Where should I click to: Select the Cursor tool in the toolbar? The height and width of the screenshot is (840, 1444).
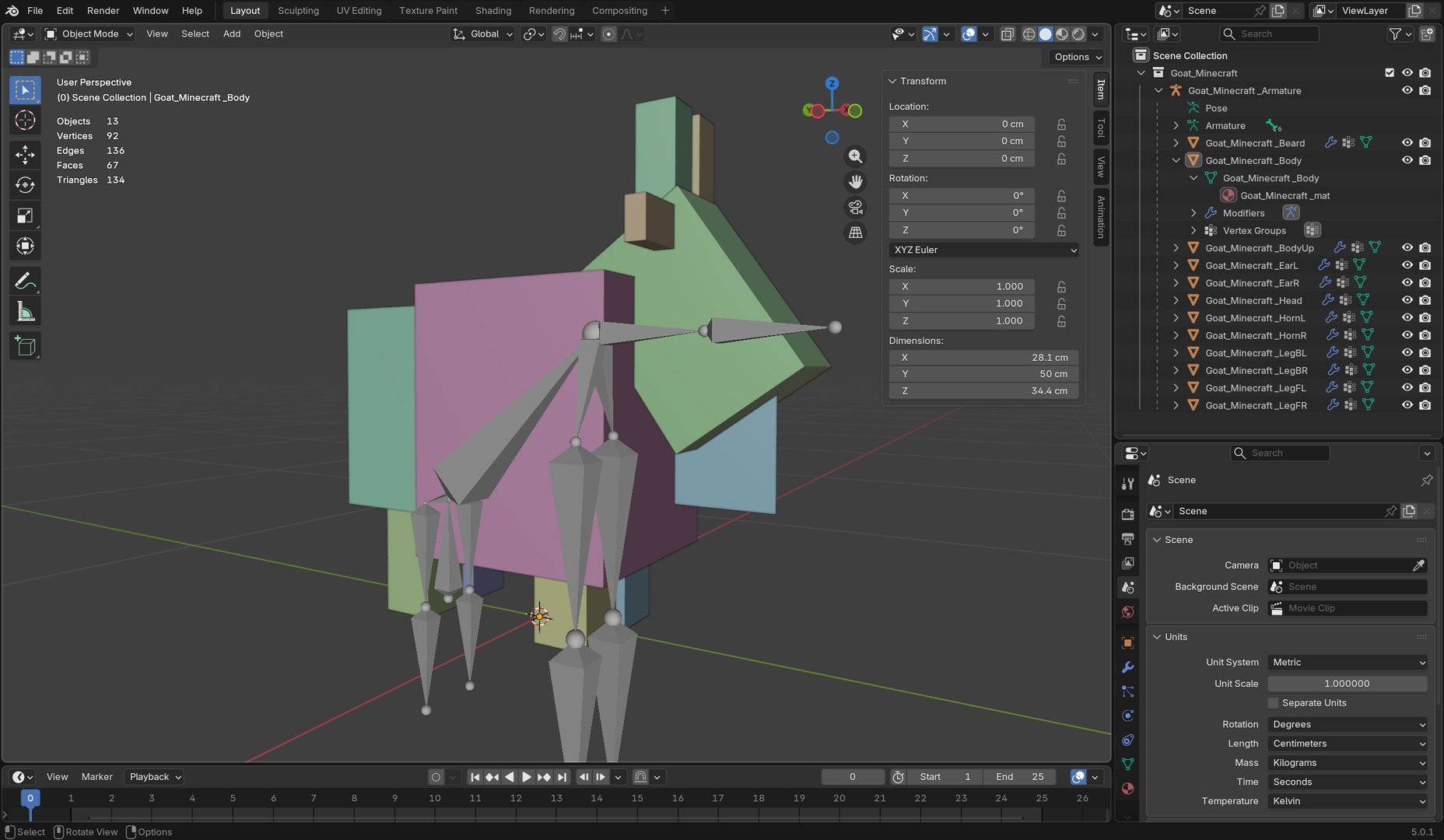[x=25, y=121]
